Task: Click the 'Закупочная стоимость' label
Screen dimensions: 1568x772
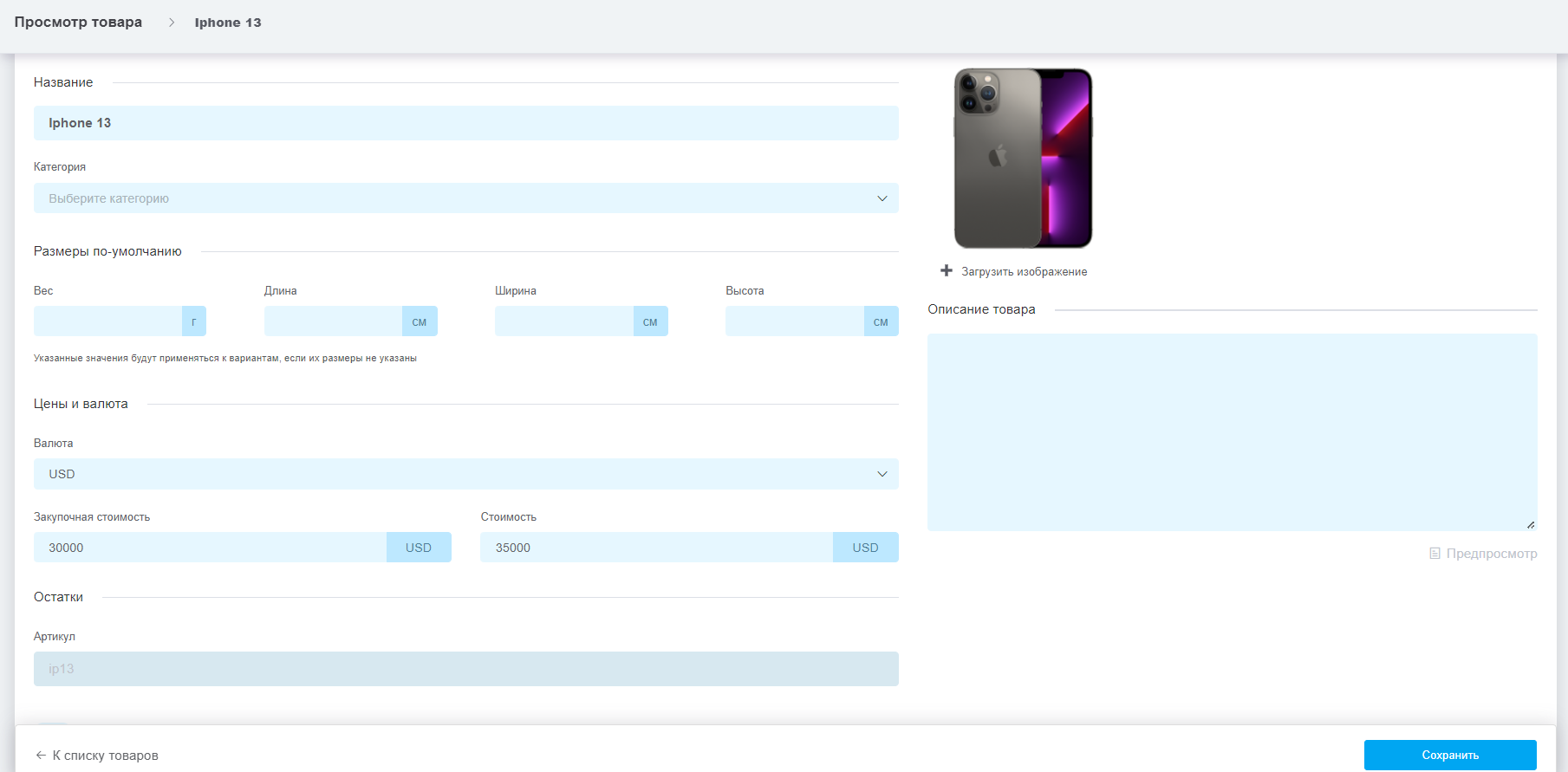Action: tap(92, 517)
